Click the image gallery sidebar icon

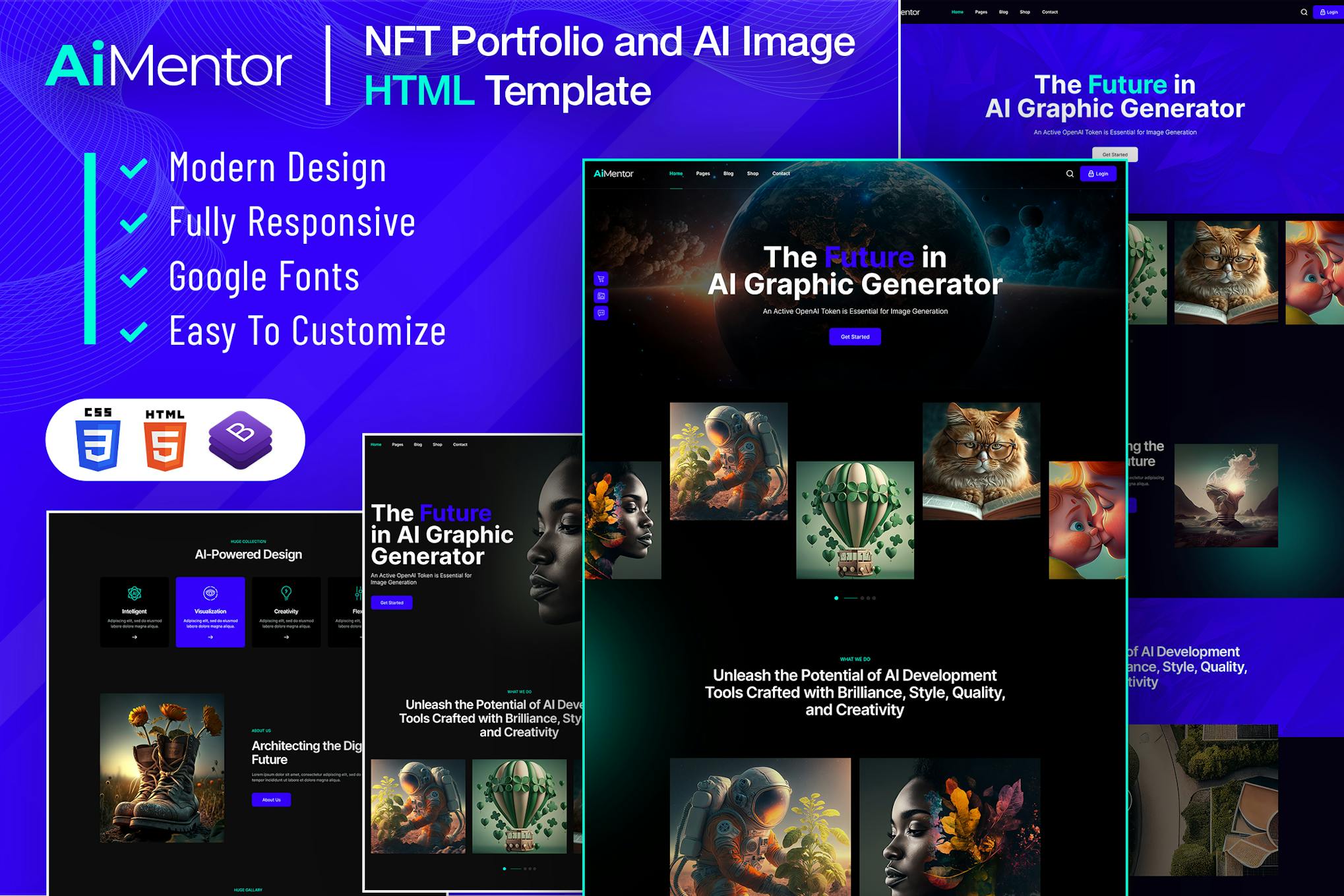coord(601,296)
